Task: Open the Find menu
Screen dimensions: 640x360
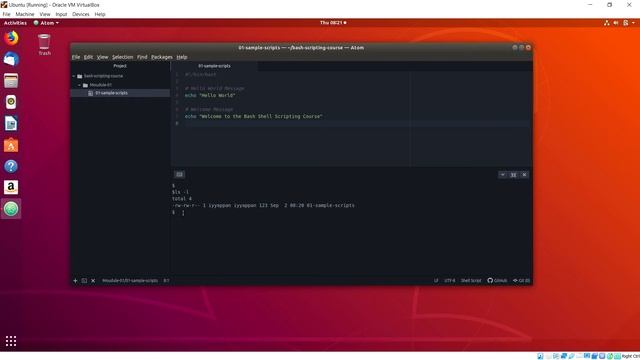Action: (142, 57)
